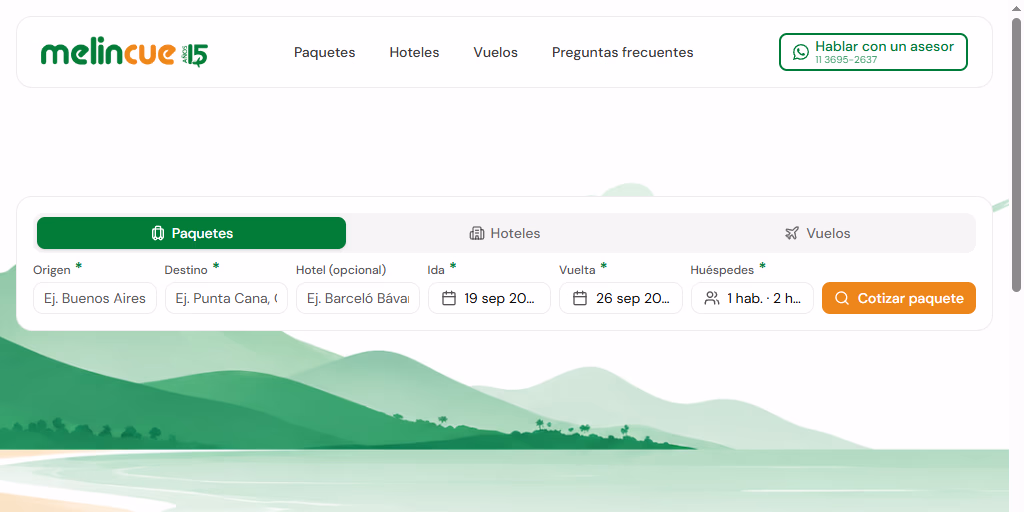
Task: Click the building icon on Hoteles tab
Action: pos(477,233)
